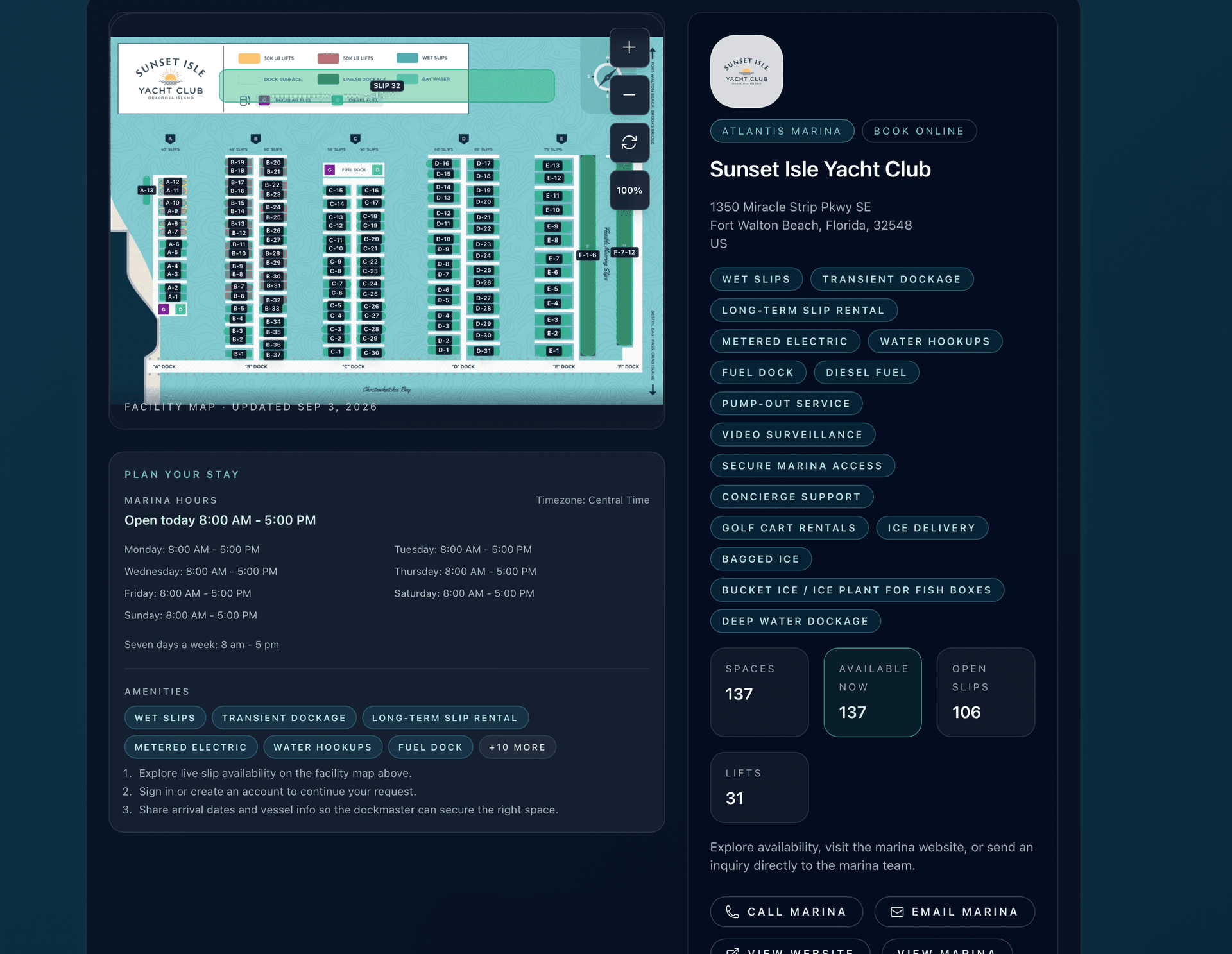
Task: Select the Available Now 137 card
Action: pyautogui.click(x=873, y=692)
